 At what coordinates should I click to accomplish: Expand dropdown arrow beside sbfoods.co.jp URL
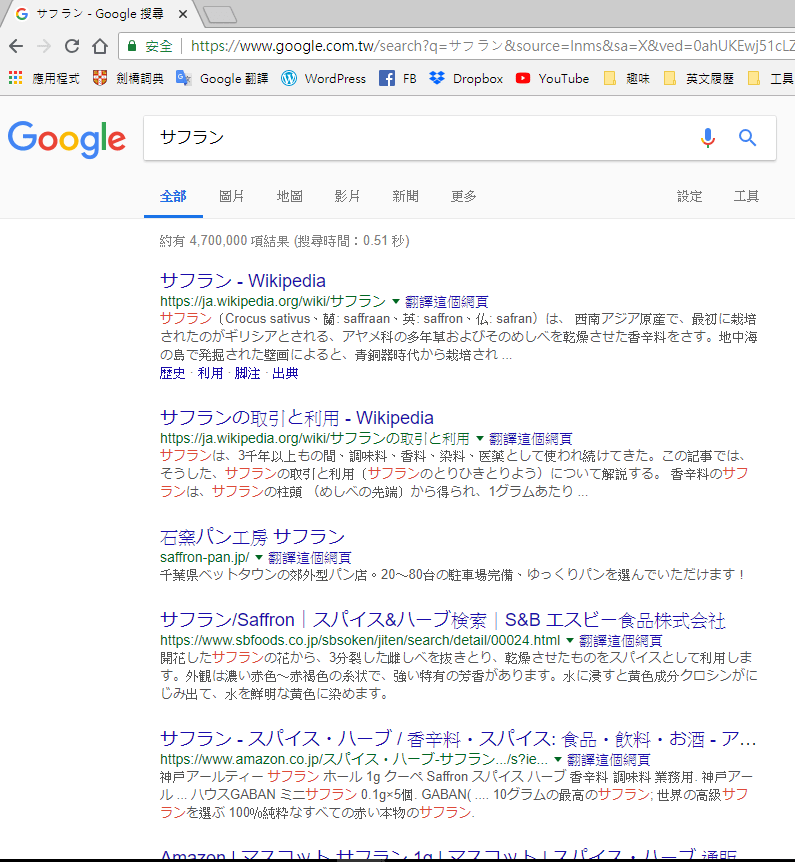tap(570, 640)
